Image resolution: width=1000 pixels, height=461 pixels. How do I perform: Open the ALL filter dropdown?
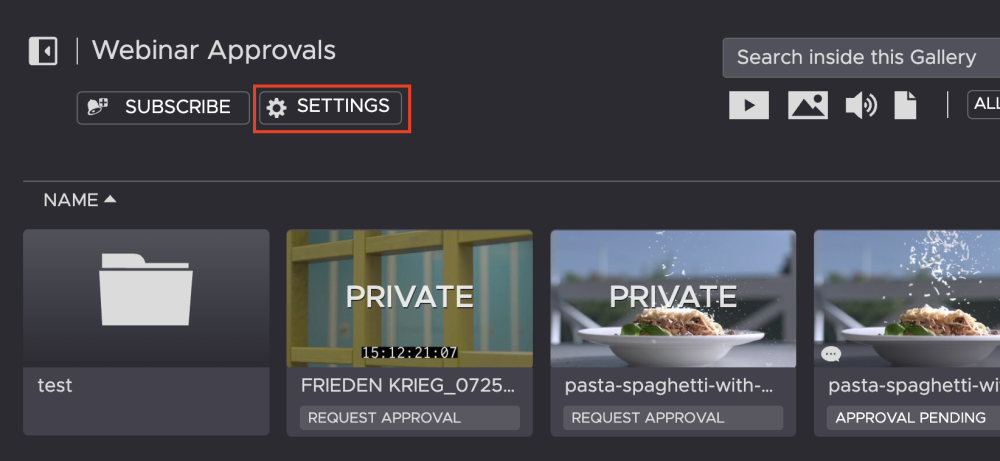tap(985, 104)
